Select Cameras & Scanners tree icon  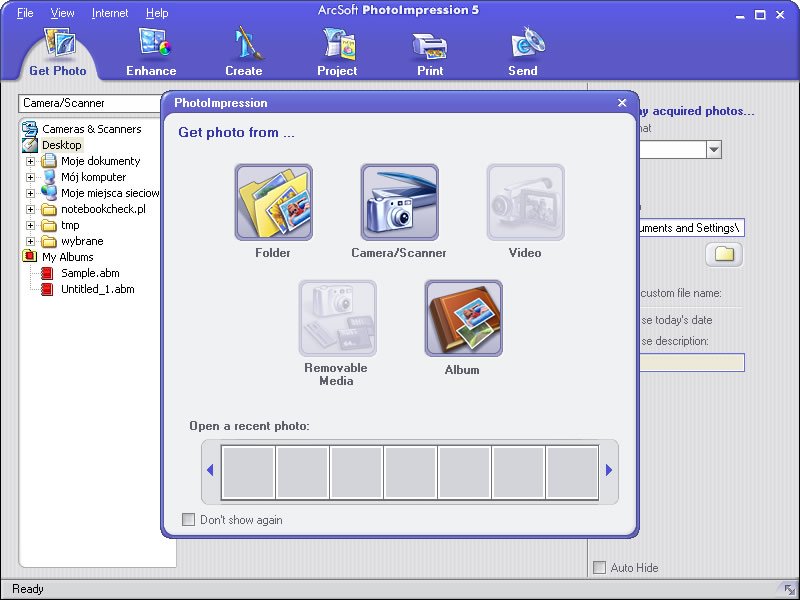point(30,129)
